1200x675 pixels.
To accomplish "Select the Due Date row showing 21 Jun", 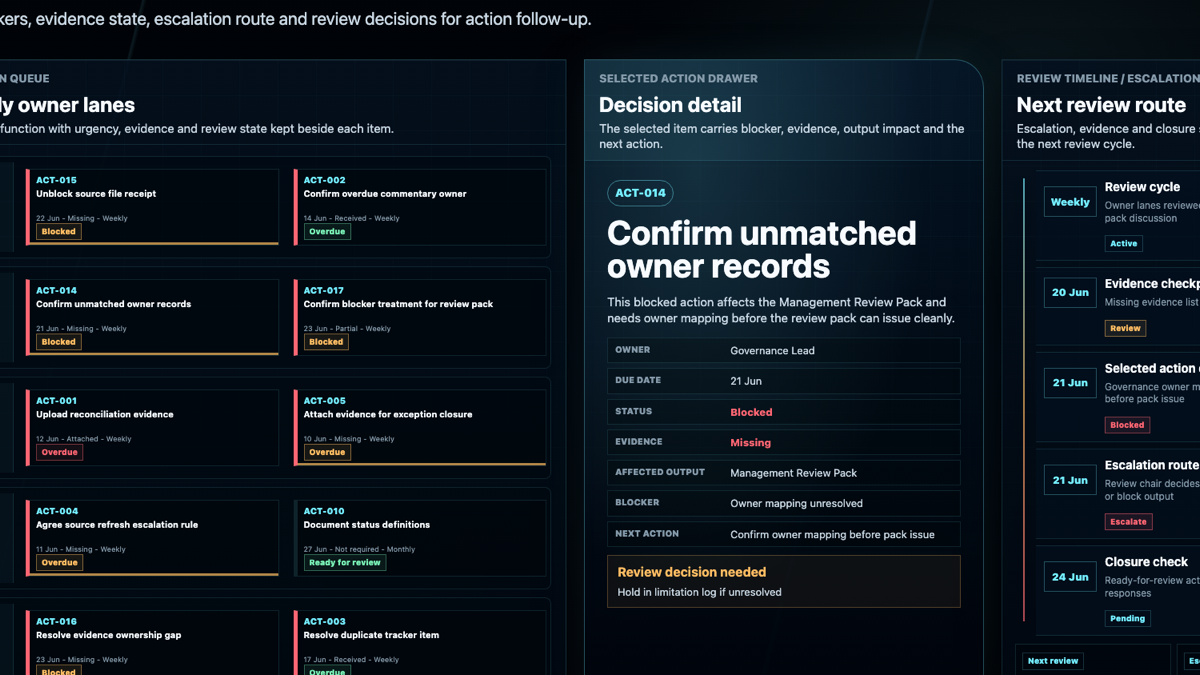I will (783, 381).
